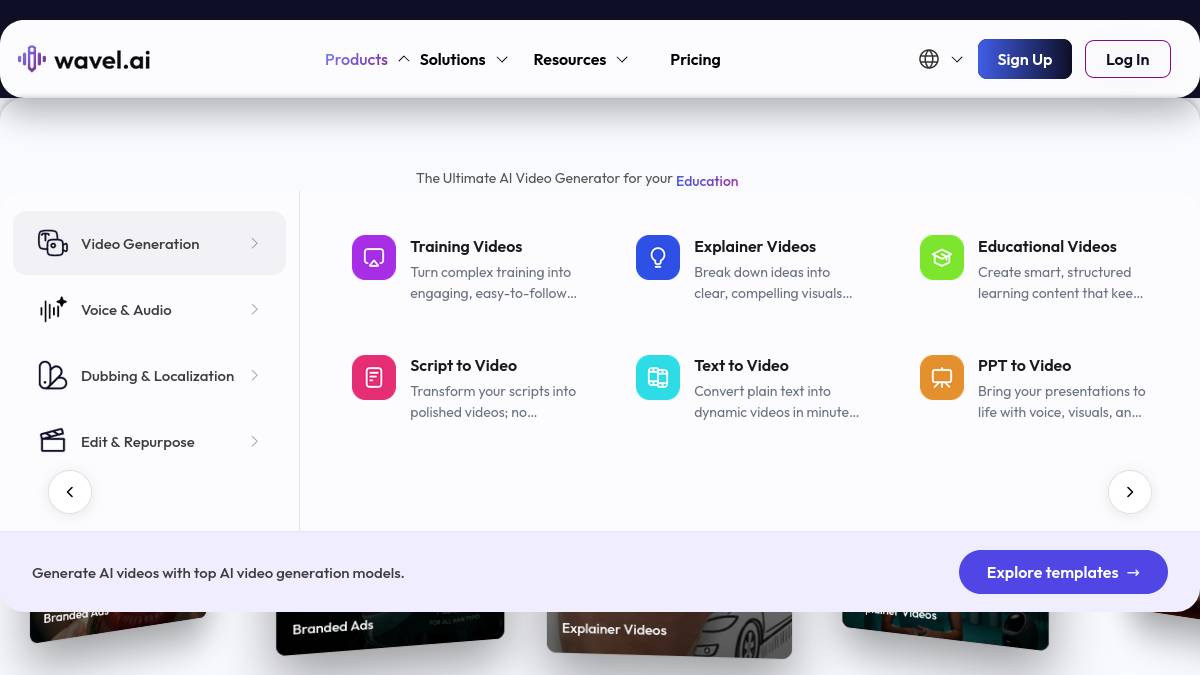Expand the language selector chevron
This screenshot has height=675, width=1200.
coord(957,59)
